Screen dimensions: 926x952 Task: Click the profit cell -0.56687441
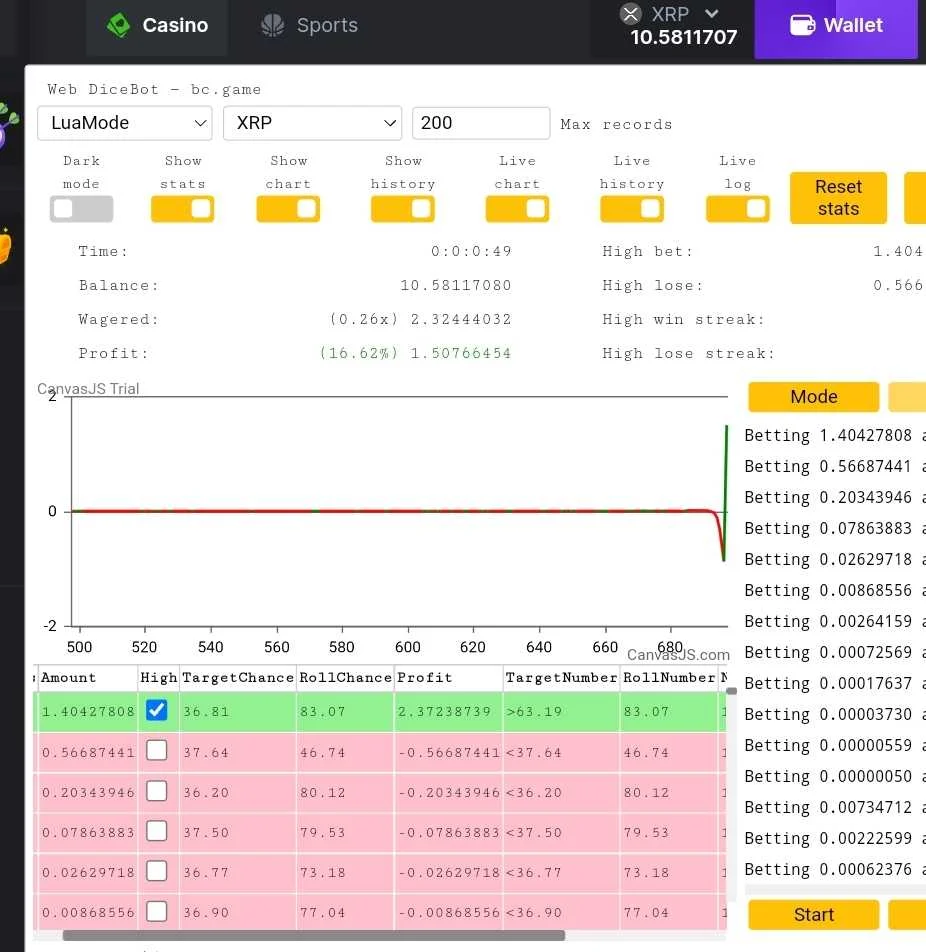pos(449,753)
